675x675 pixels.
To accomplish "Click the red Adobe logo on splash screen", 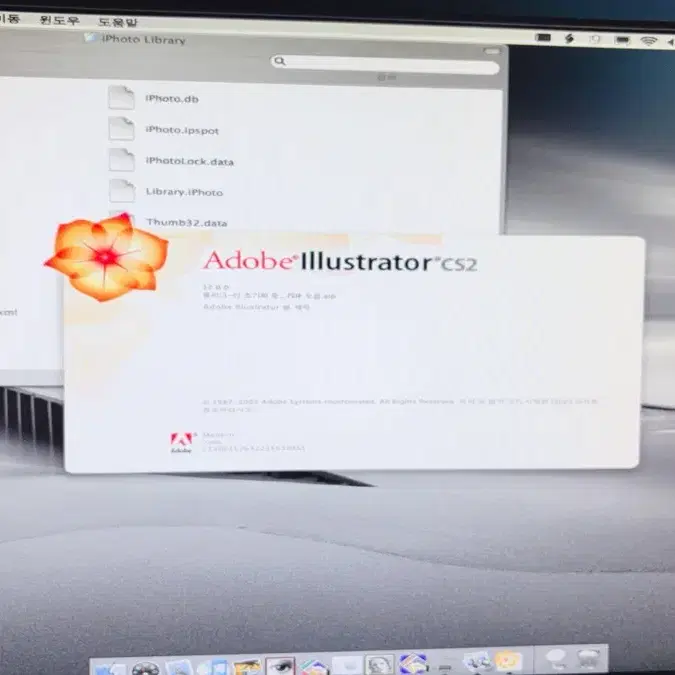I will [x=181, y=443].
